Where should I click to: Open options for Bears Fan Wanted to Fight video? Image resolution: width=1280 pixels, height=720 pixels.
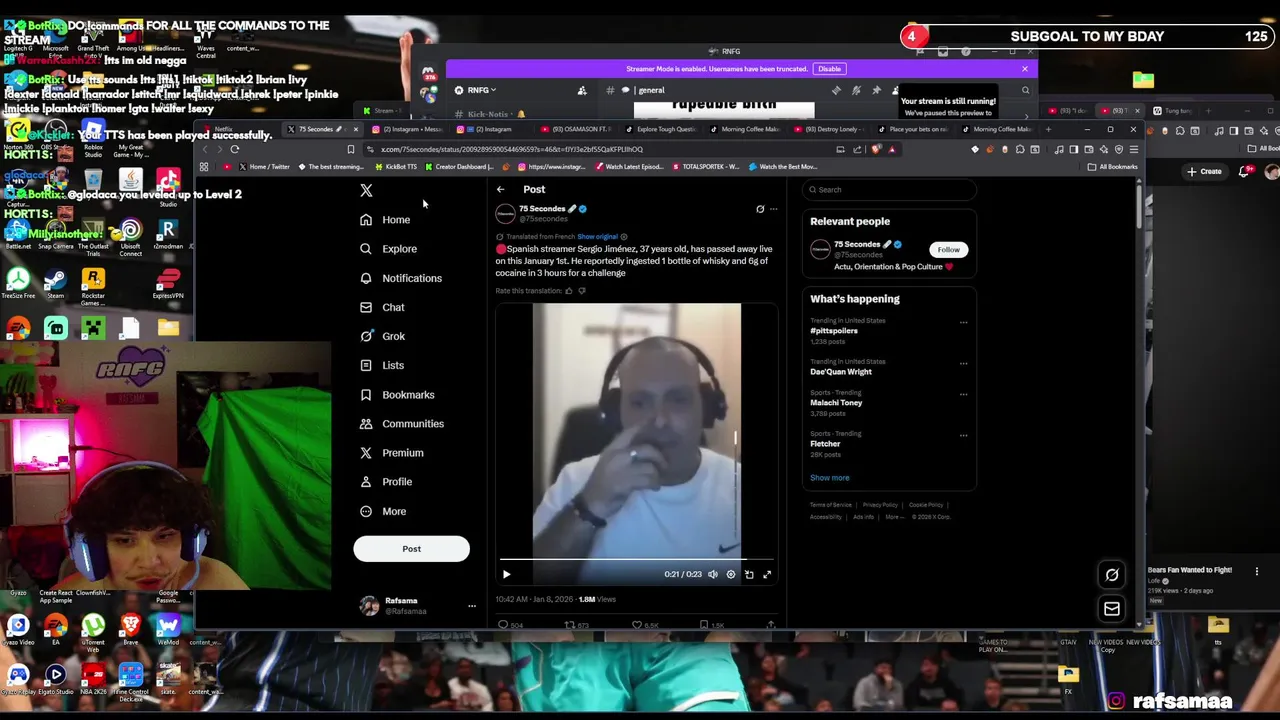(1257, 572)
